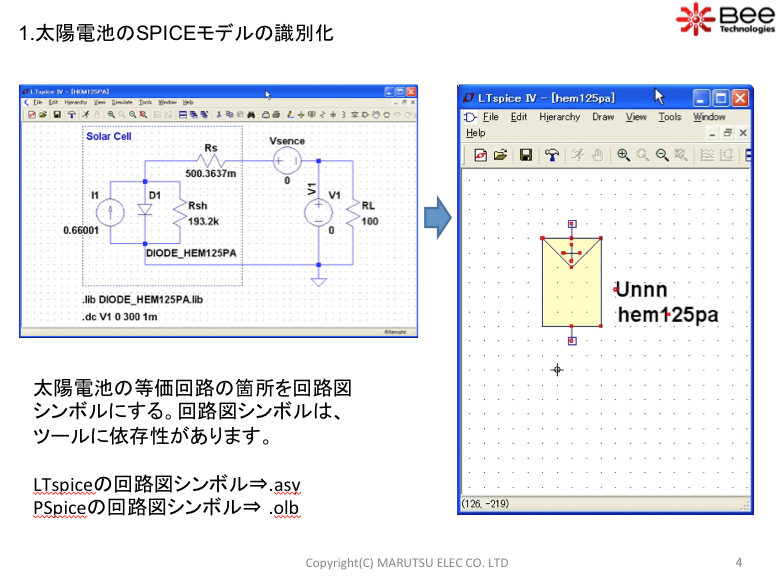Click top pin of the hem125pa symbol
781x578 pixels.
click(572, 224)
